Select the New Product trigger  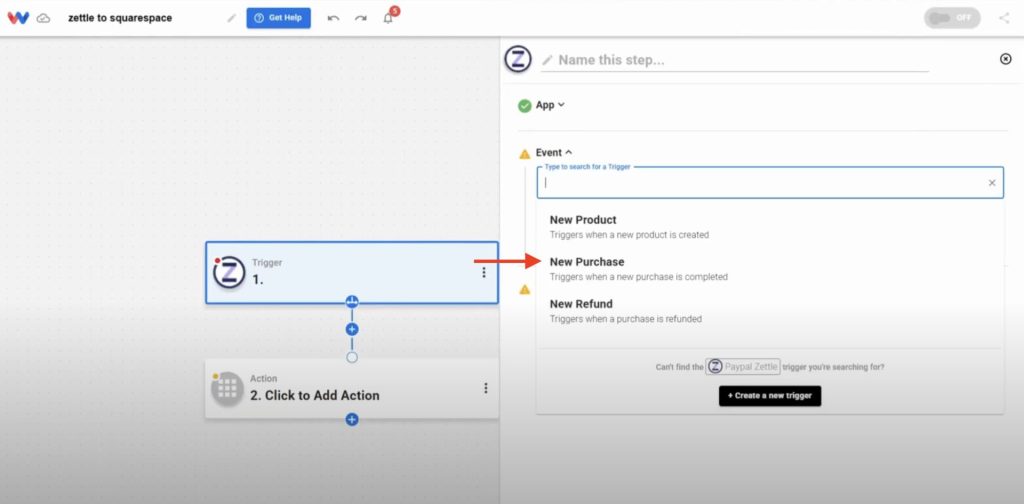pos(770,227)
